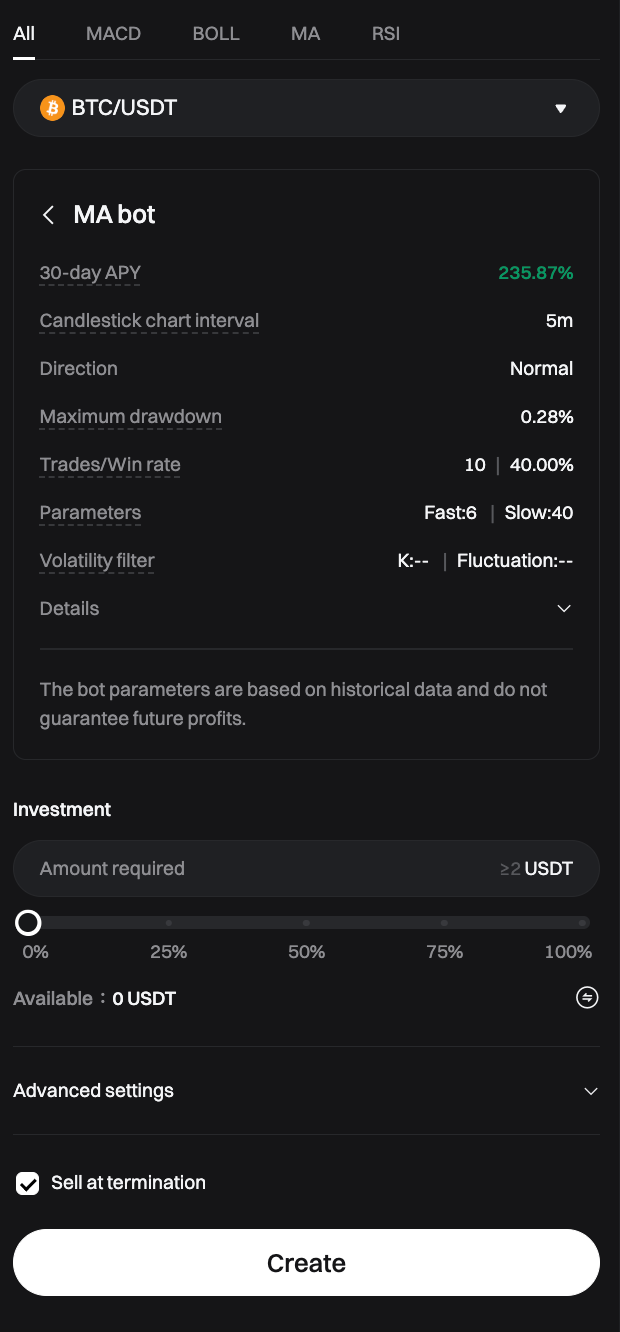Viewport: 620px width, 1332px height.
Task: Set investment slider to 50% mark
Action: 306,922
